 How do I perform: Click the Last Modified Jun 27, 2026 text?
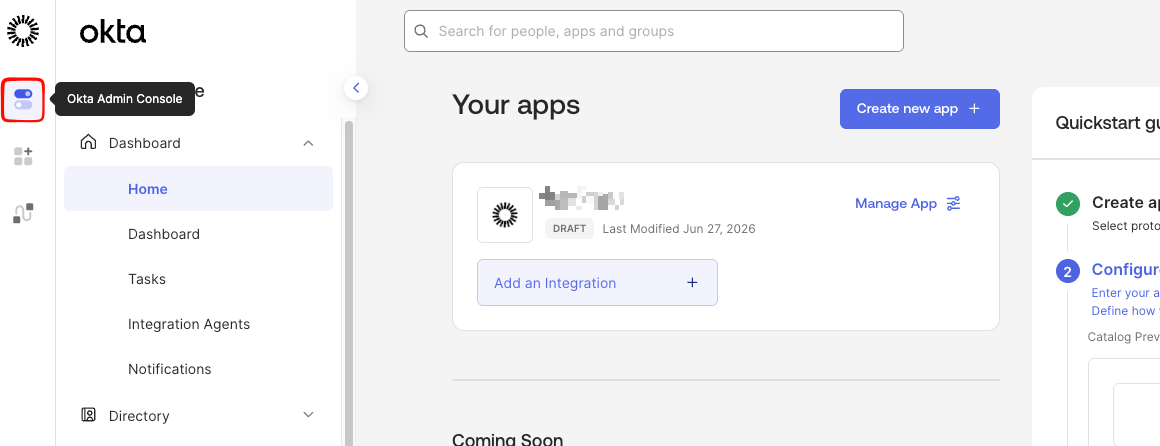[679, 229]
